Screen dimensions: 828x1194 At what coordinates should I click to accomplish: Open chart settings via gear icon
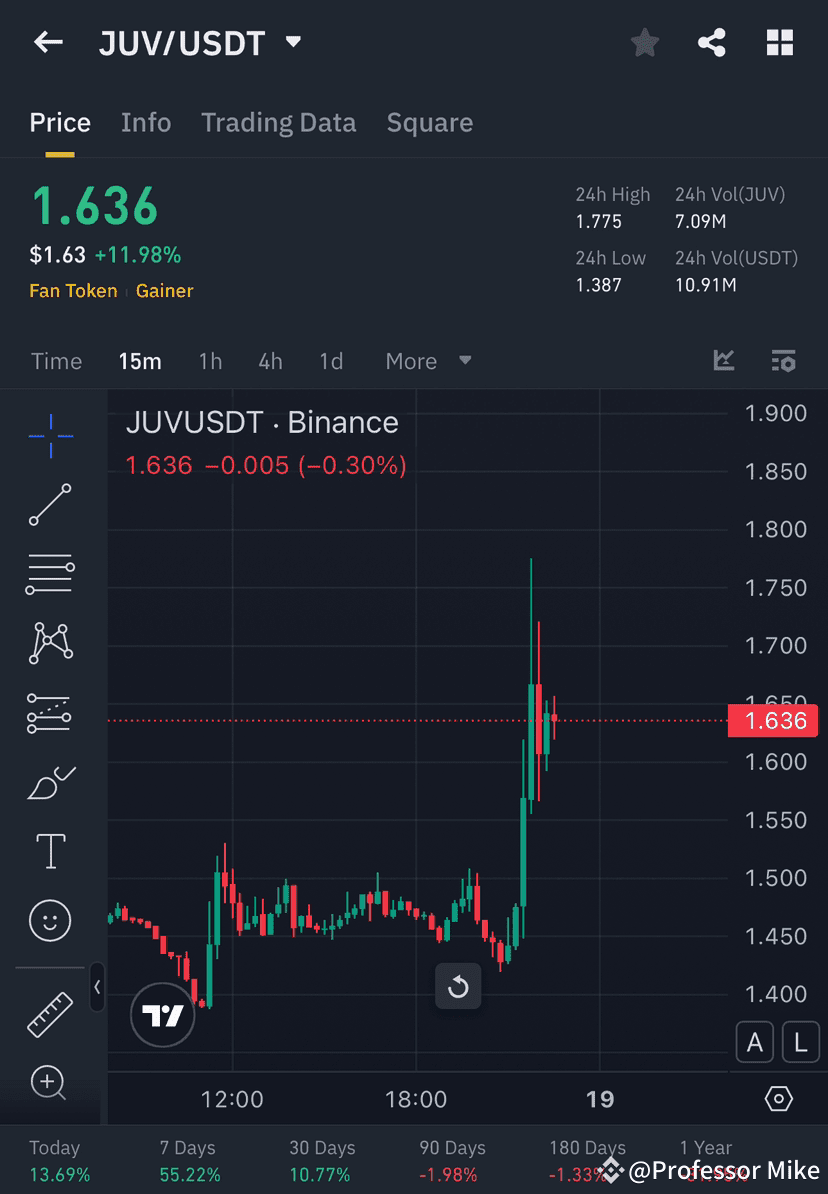[779, 1098]
